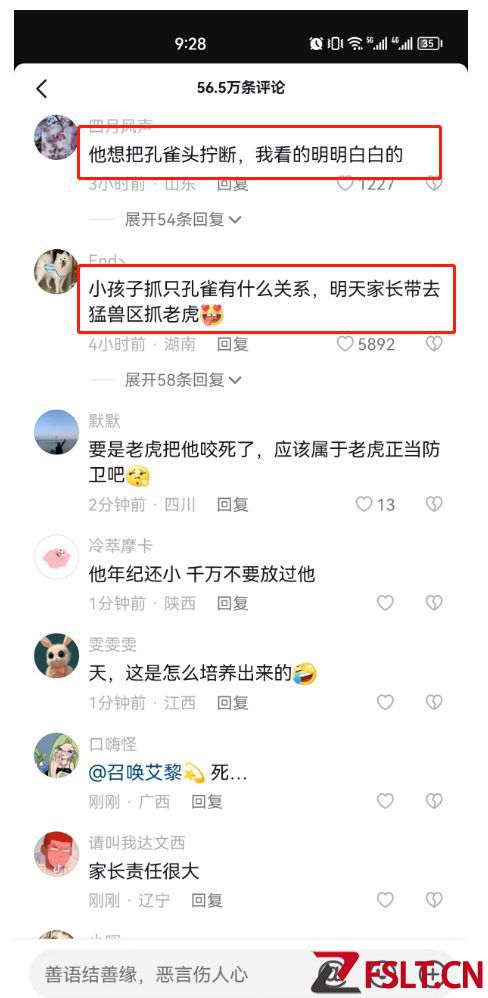Reply to 请叫我达文西's comment from 辽宁
488x998 pixels.
coord(207,900)
